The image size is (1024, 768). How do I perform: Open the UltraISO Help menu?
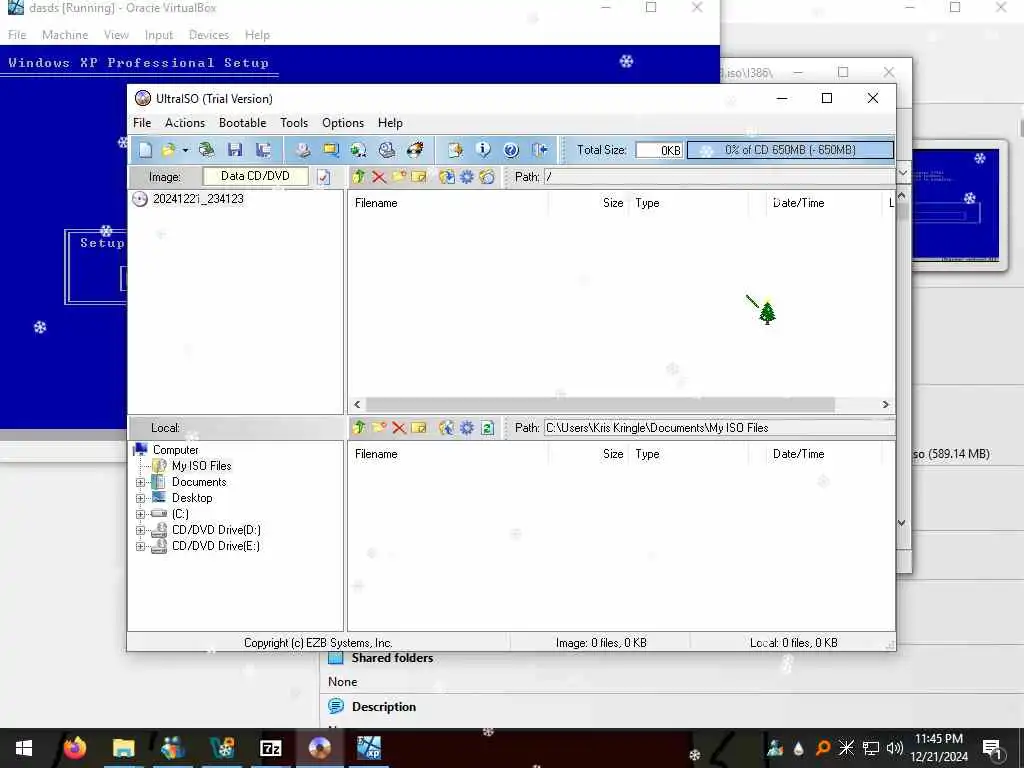[390, 123]
